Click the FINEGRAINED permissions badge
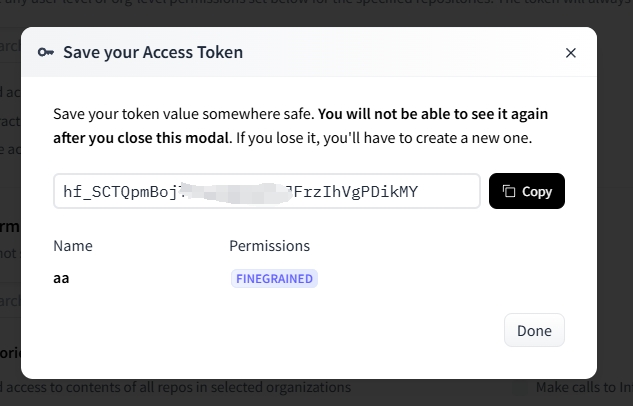Screen dimensions: 633x406 (274, 278)
